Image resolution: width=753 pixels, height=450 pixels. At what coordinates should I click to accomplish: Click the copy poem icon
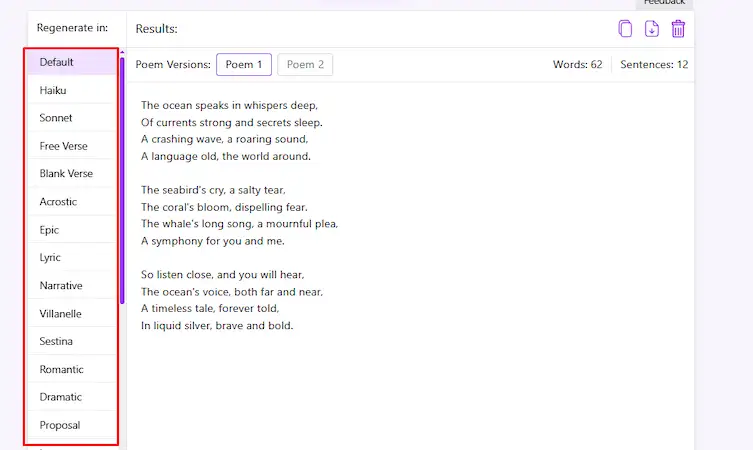click(x=625, y=29)
